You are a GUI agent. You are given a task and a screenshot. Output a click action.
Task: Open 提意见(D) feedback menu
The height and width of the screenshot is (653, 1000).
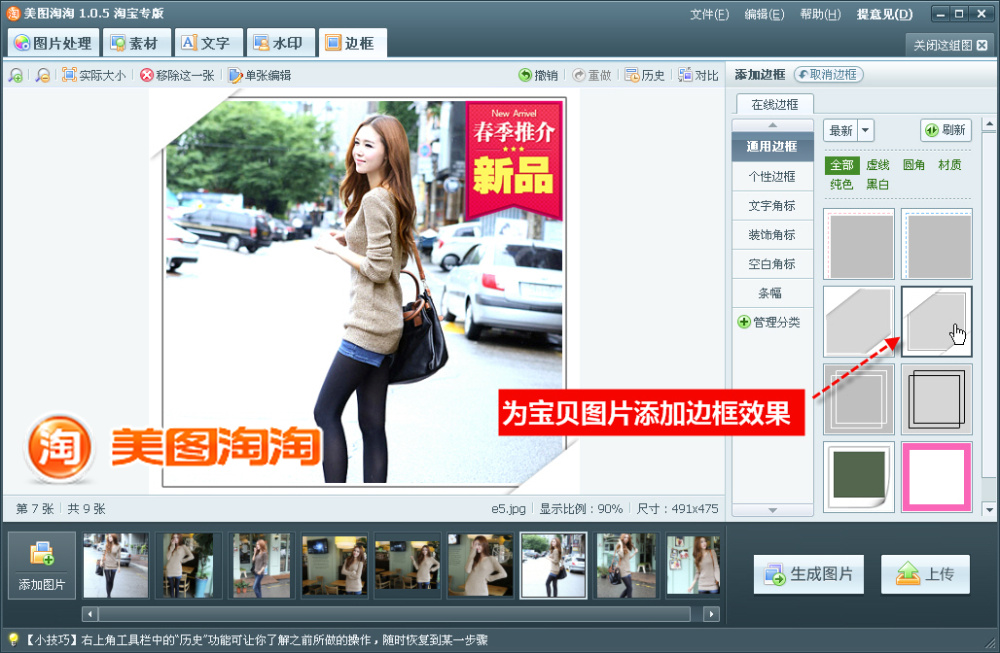pyautogui.click(x=885, y=14)
